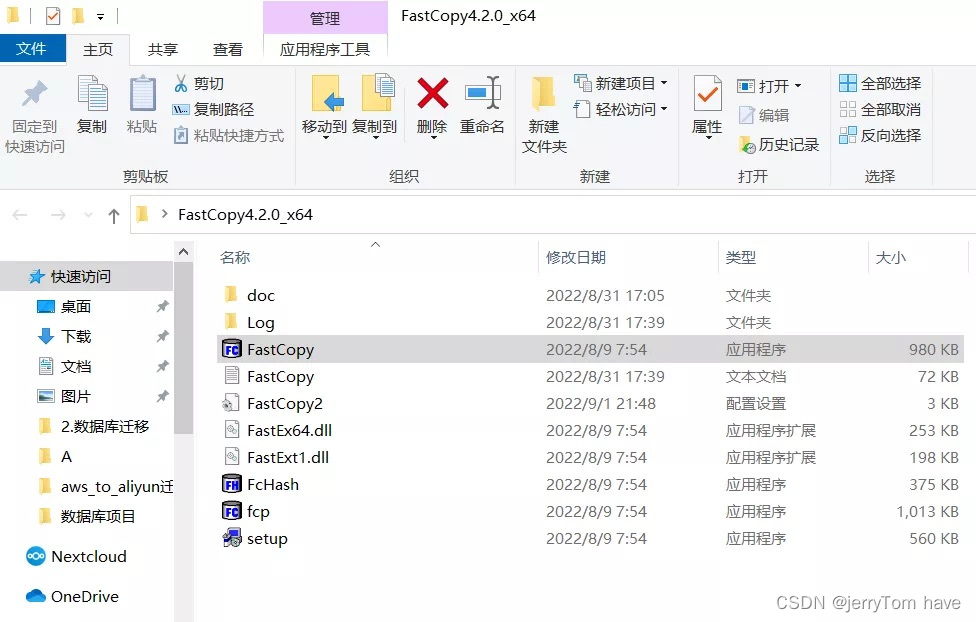The width and height of the screenshot is (976, 622).
Task: Open the quick access toolbar customize arrow
Action: pos(100,17)
